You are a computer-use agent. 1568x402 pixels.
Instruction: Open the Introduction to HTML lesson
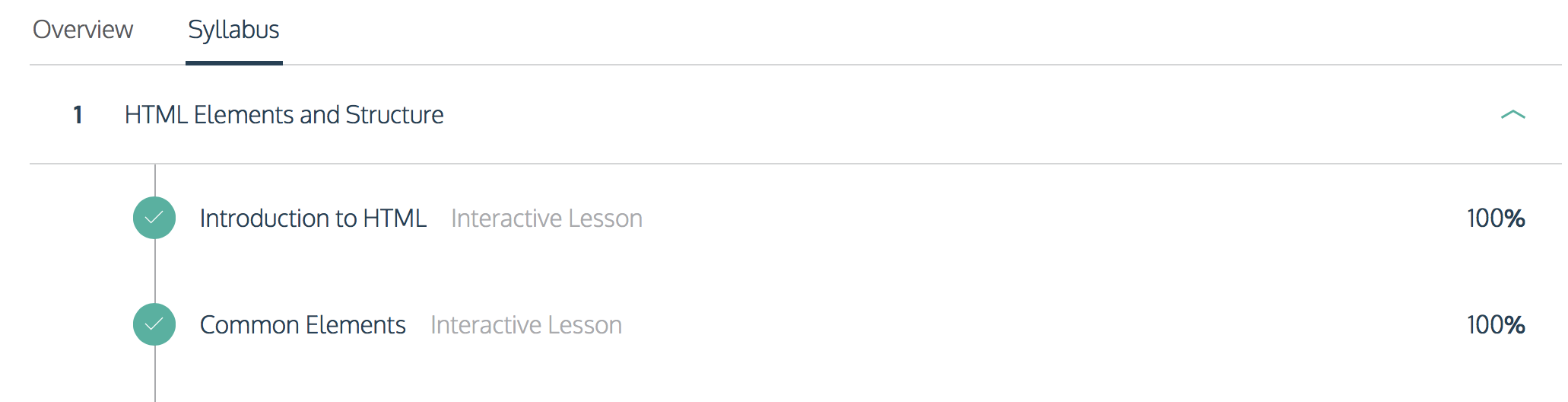313,219
